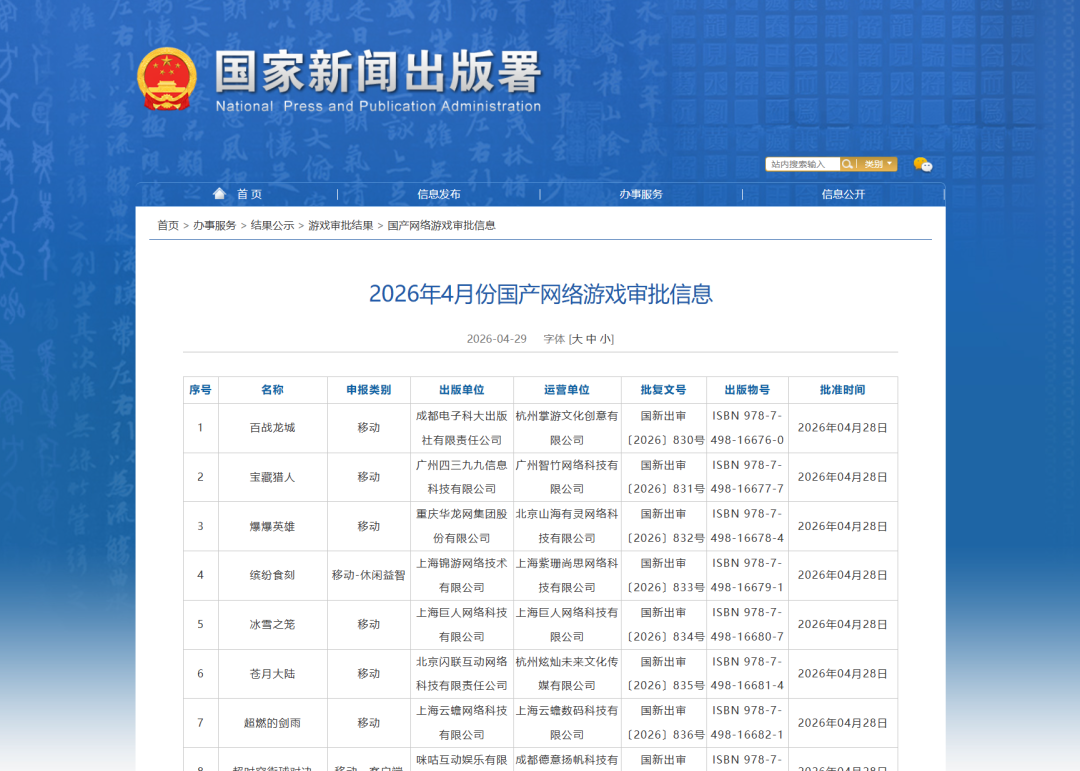Viewport: 1080px width, 771px height.
Task: Select game name 缤纷食刻
Action: click(273, 575)
